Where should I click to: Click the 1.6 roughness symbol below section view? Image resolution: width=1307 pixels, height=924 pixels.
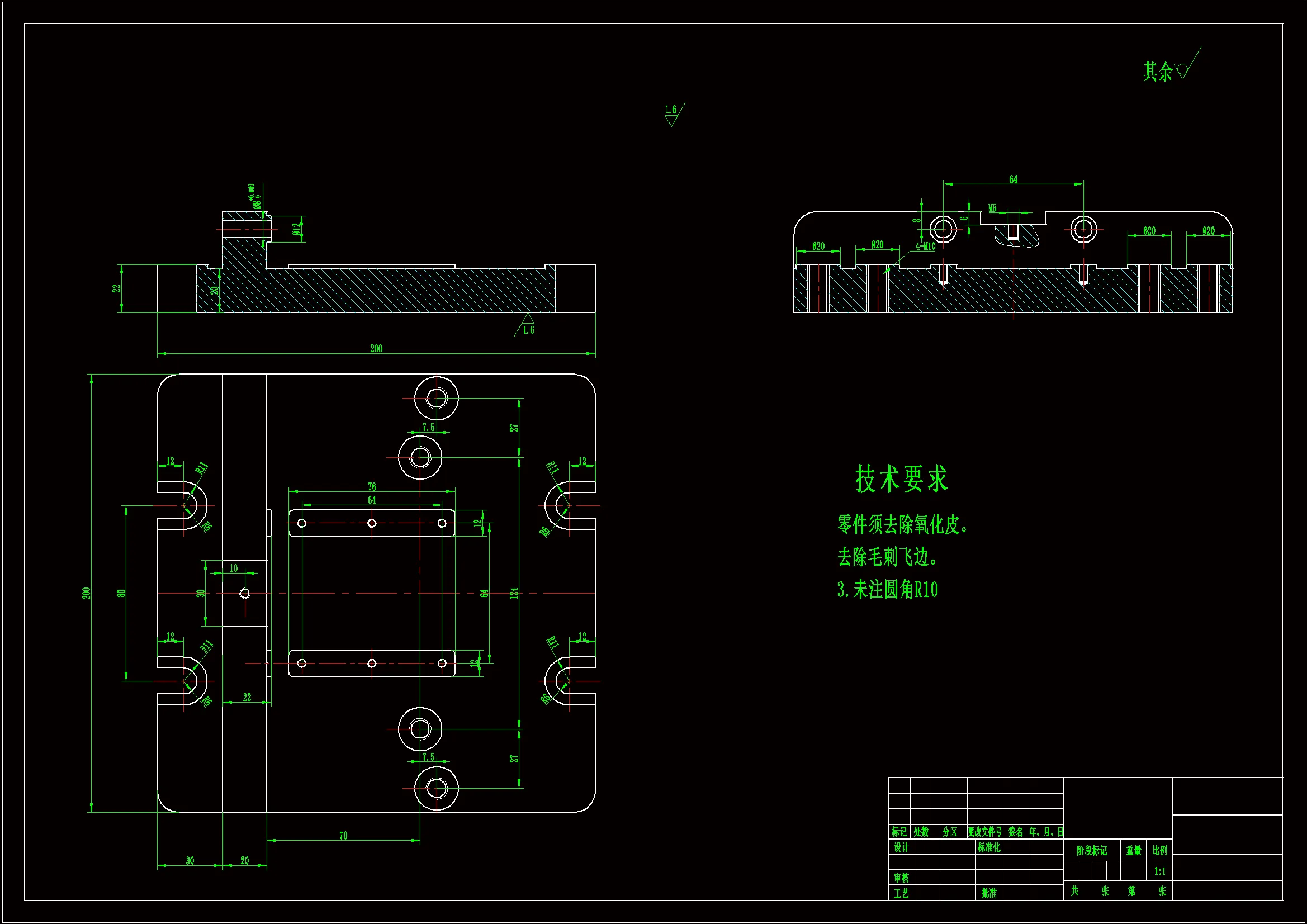[528, 326]
